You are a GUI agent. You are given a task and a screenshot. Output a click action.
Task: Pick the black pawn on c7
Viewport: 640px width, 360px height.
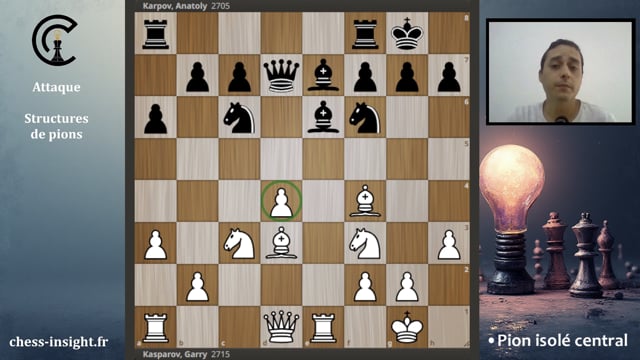pyautogui.click(x=239, y=77)
